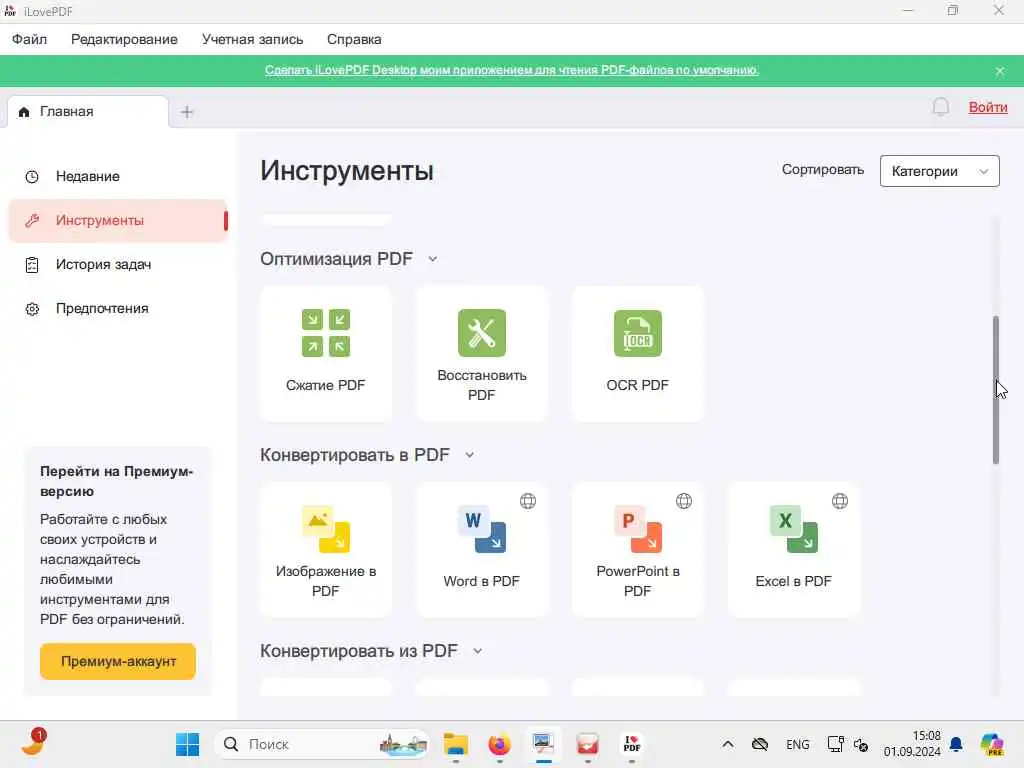The width and height of the screenshot is (1024, 768).
Task: Open taskbar clock 15:08
Action: [x=912, y=744]
